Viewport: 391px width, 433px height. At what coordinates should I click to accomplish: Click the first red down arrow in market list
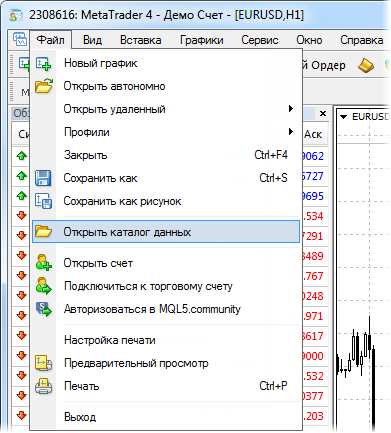coord(22,215)
